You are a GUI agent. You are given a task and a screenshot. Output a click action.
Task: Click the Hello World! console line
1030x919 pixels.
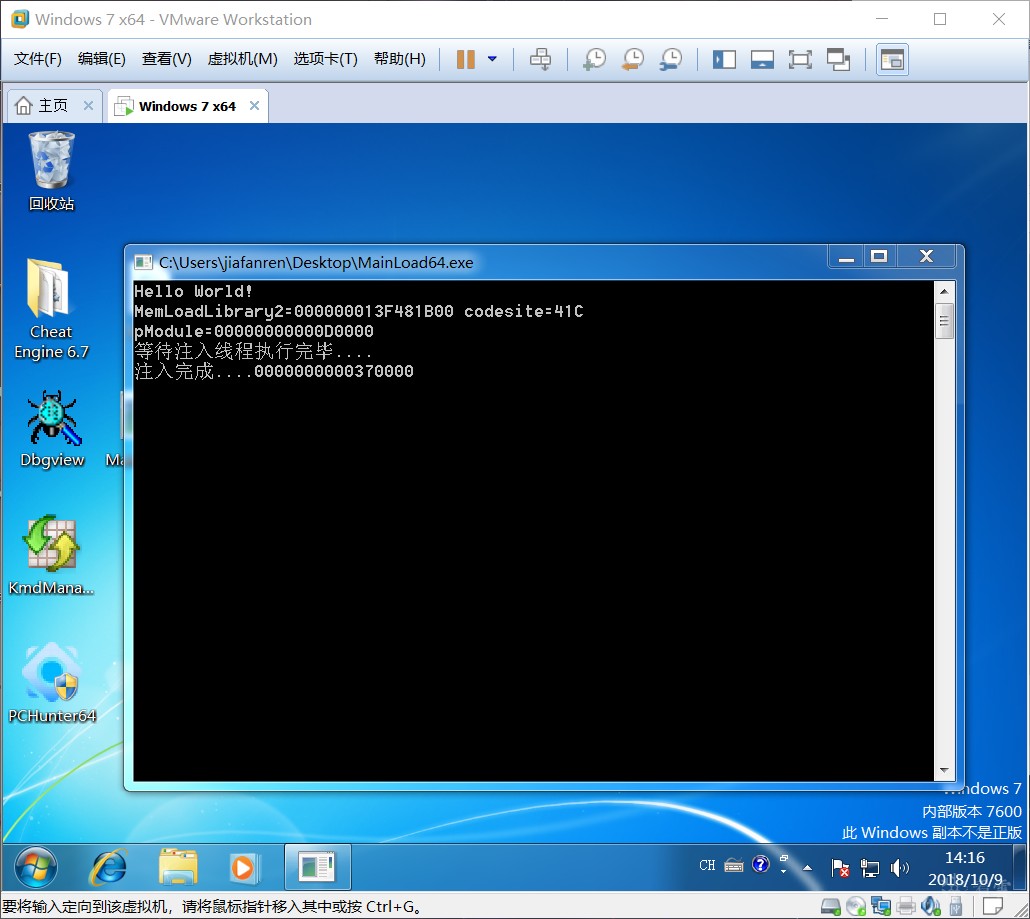pos(193,291)
